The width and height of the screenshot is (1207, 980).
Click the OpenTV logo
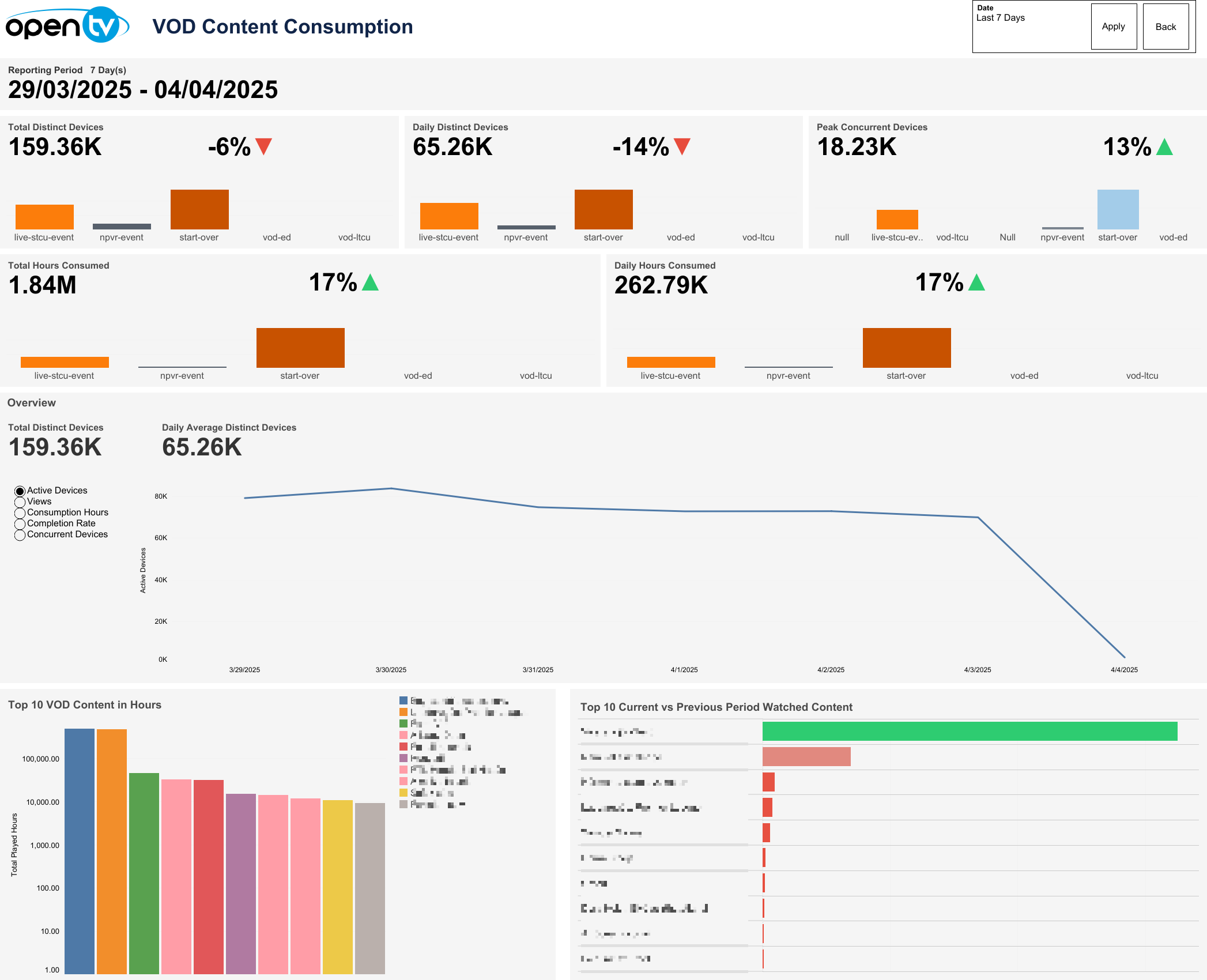[67, 26]
